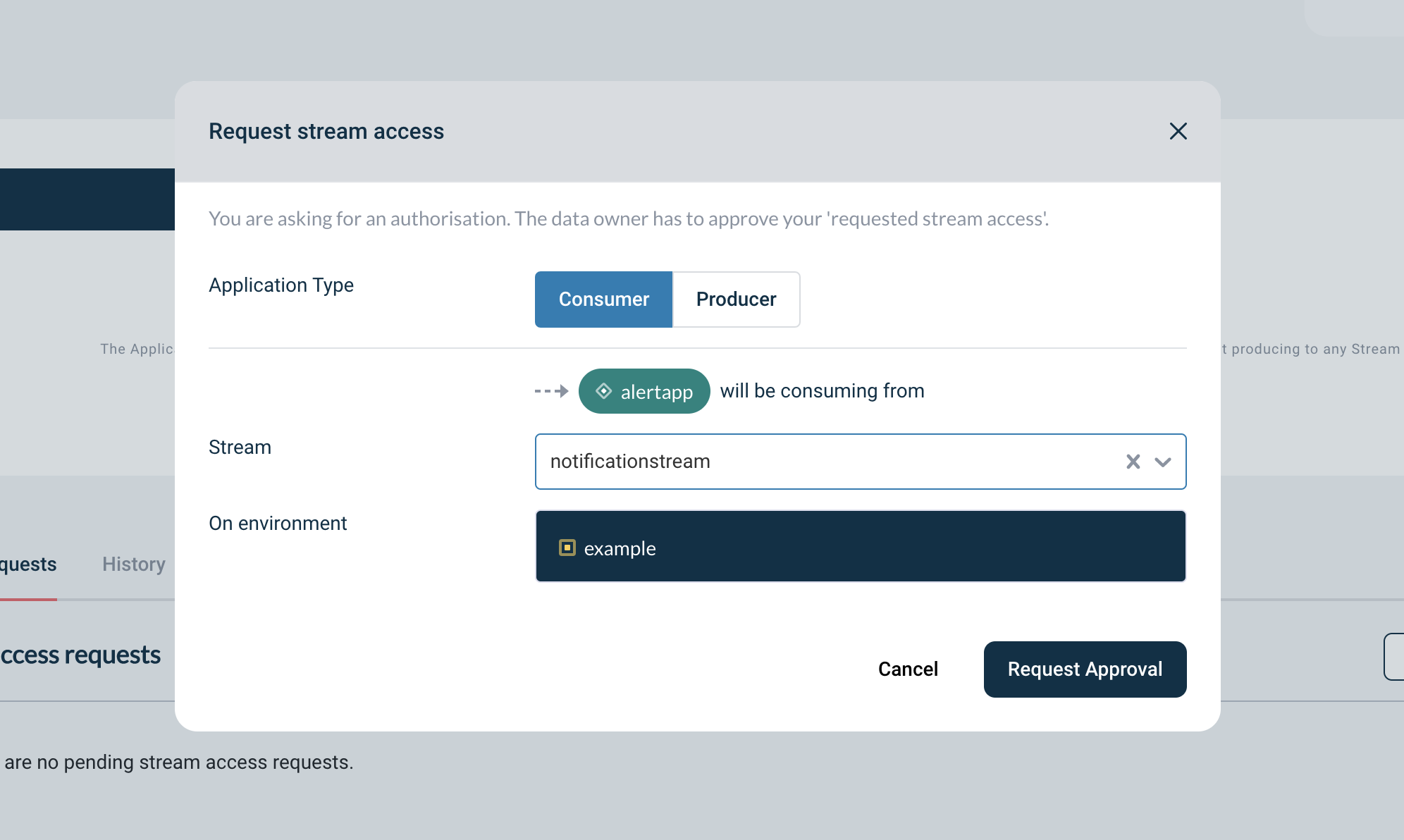
Task: Select Consumer application type
Action: click(x=604, y=299)
